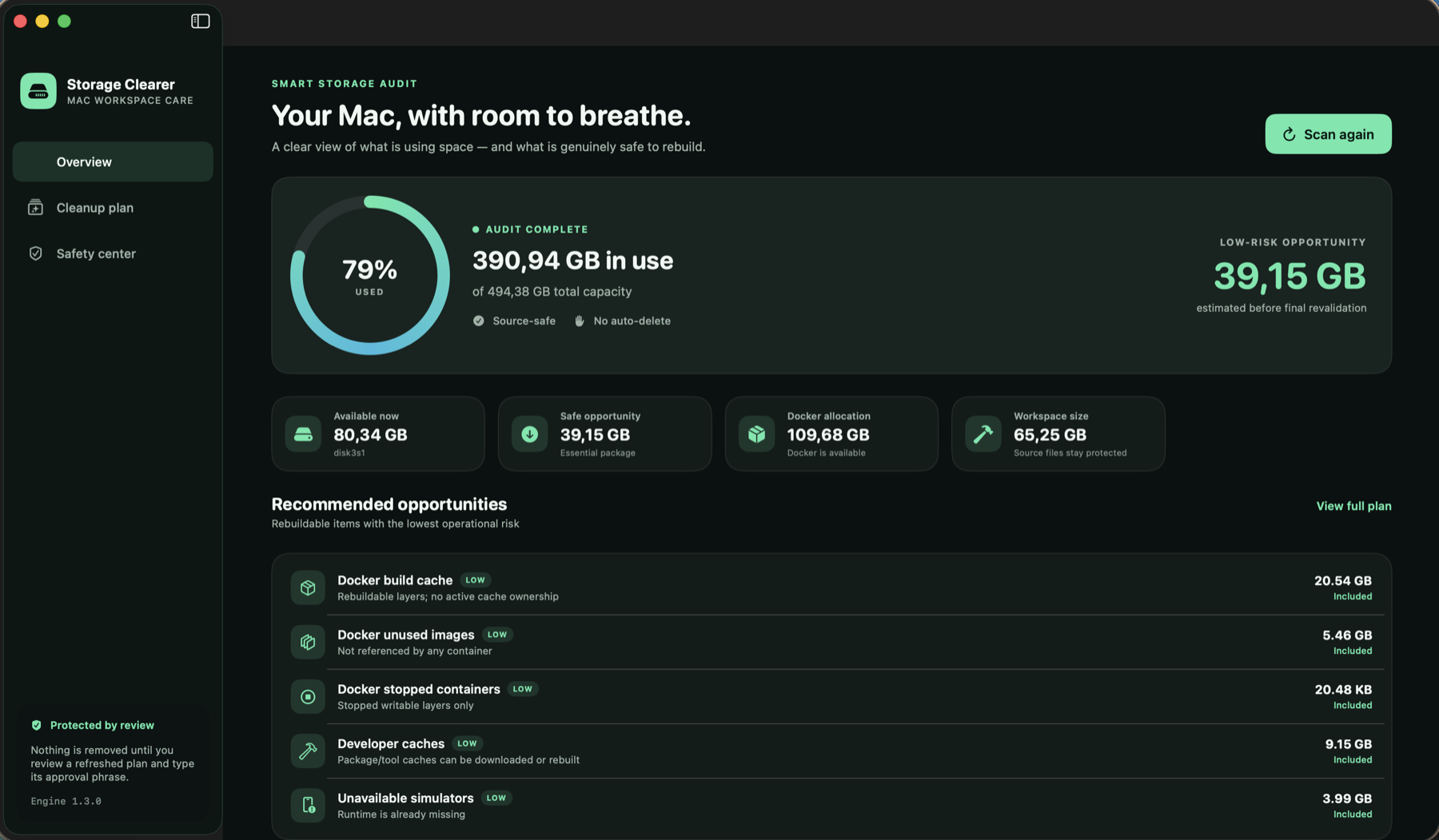The image size is (1439, 840).
Task: Start a new scan with Scan again
Action: [x=1328, y=134]
